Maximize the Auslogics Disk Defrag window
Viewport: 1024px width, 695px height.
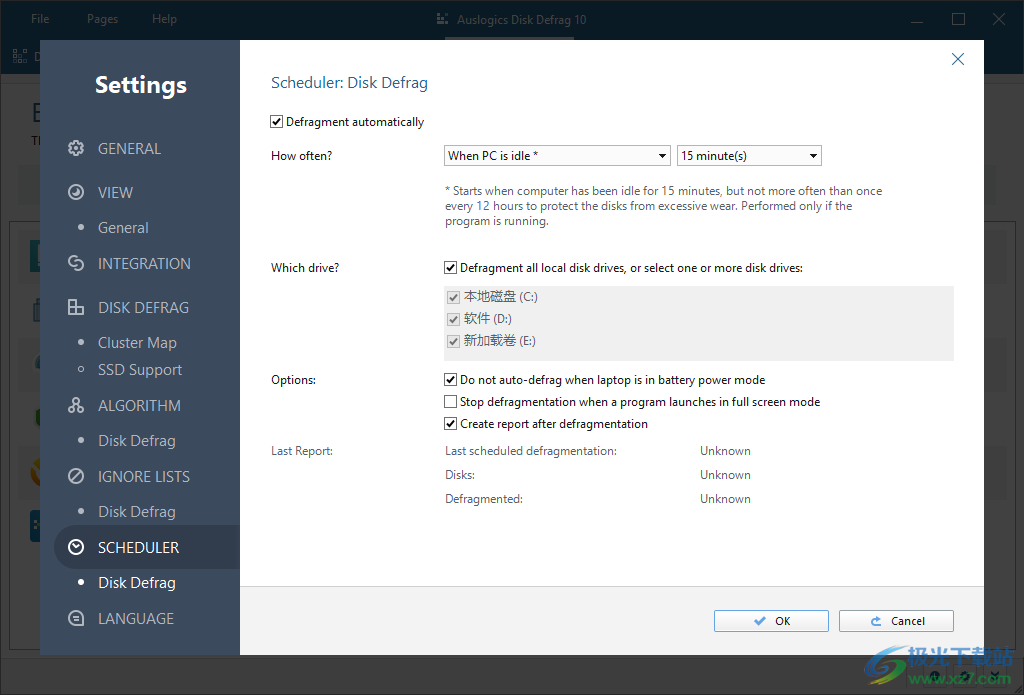958,20
